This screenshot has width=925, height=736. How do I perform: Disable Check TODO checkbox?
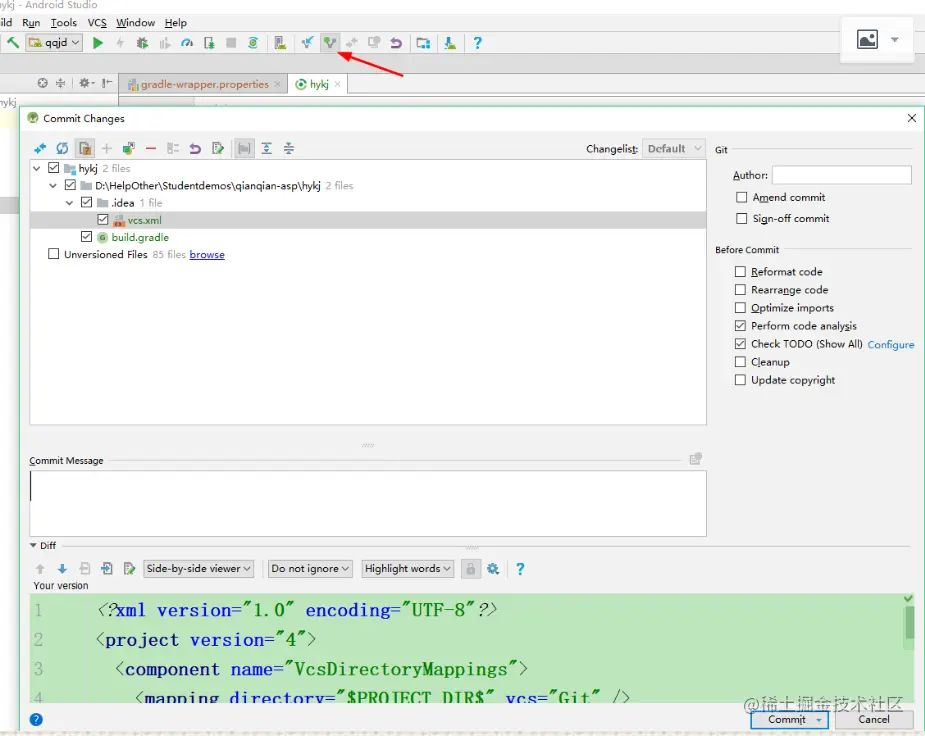click(740, 344)
